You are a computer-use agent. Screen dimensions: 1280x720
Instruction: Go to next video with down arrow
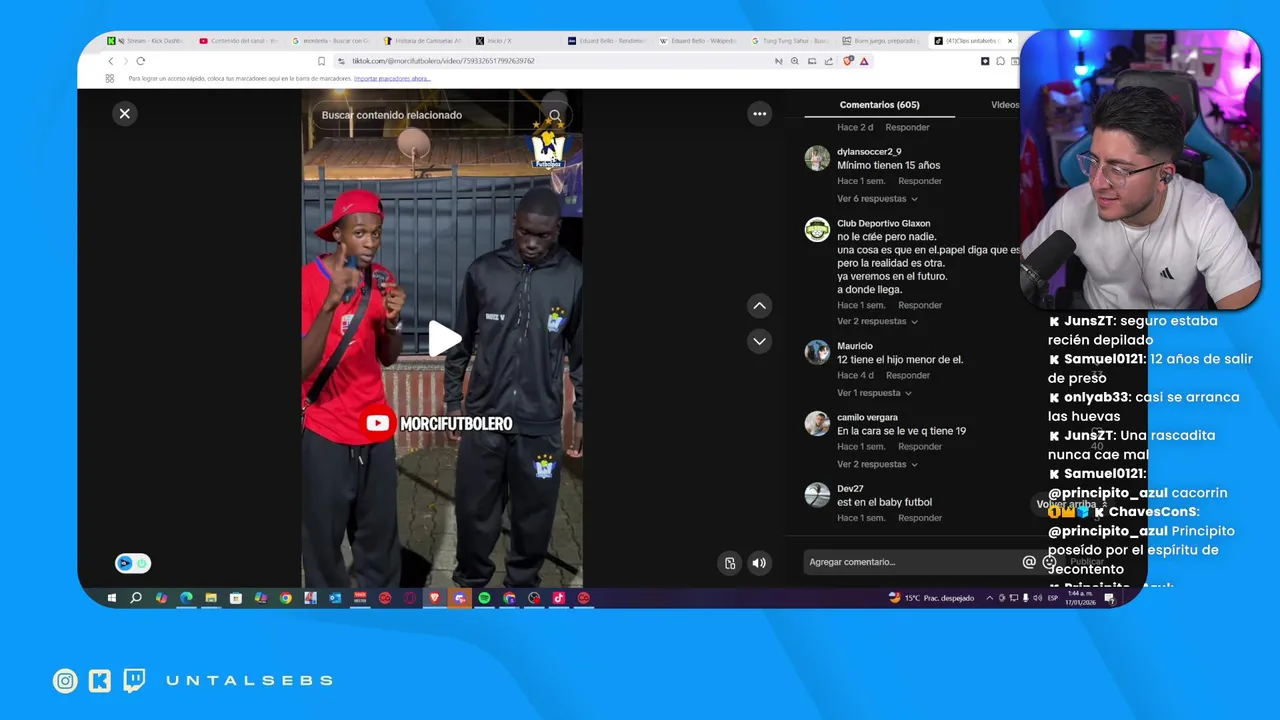759,342
